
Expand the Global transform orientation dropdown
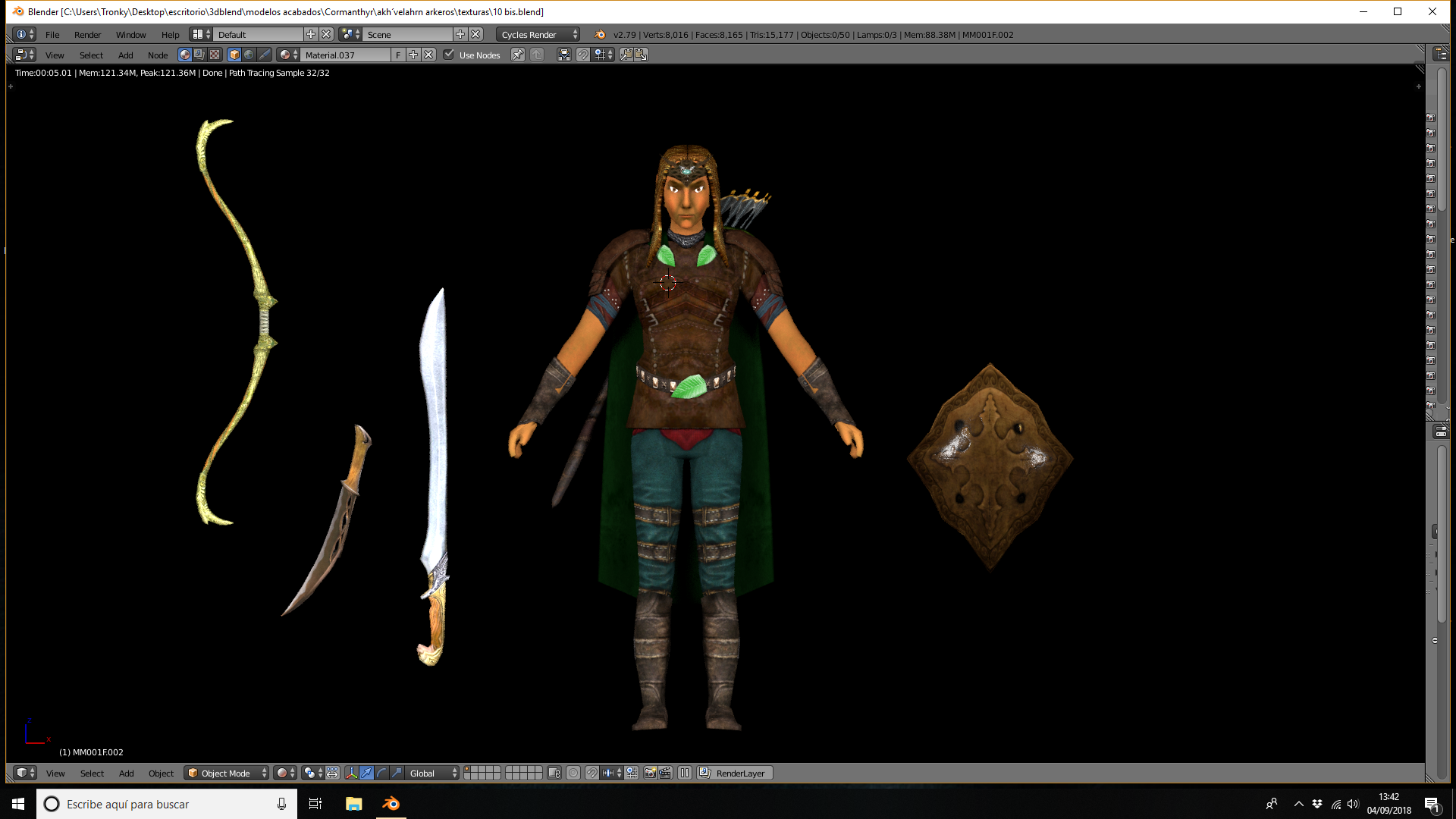(x=433, y=773)
